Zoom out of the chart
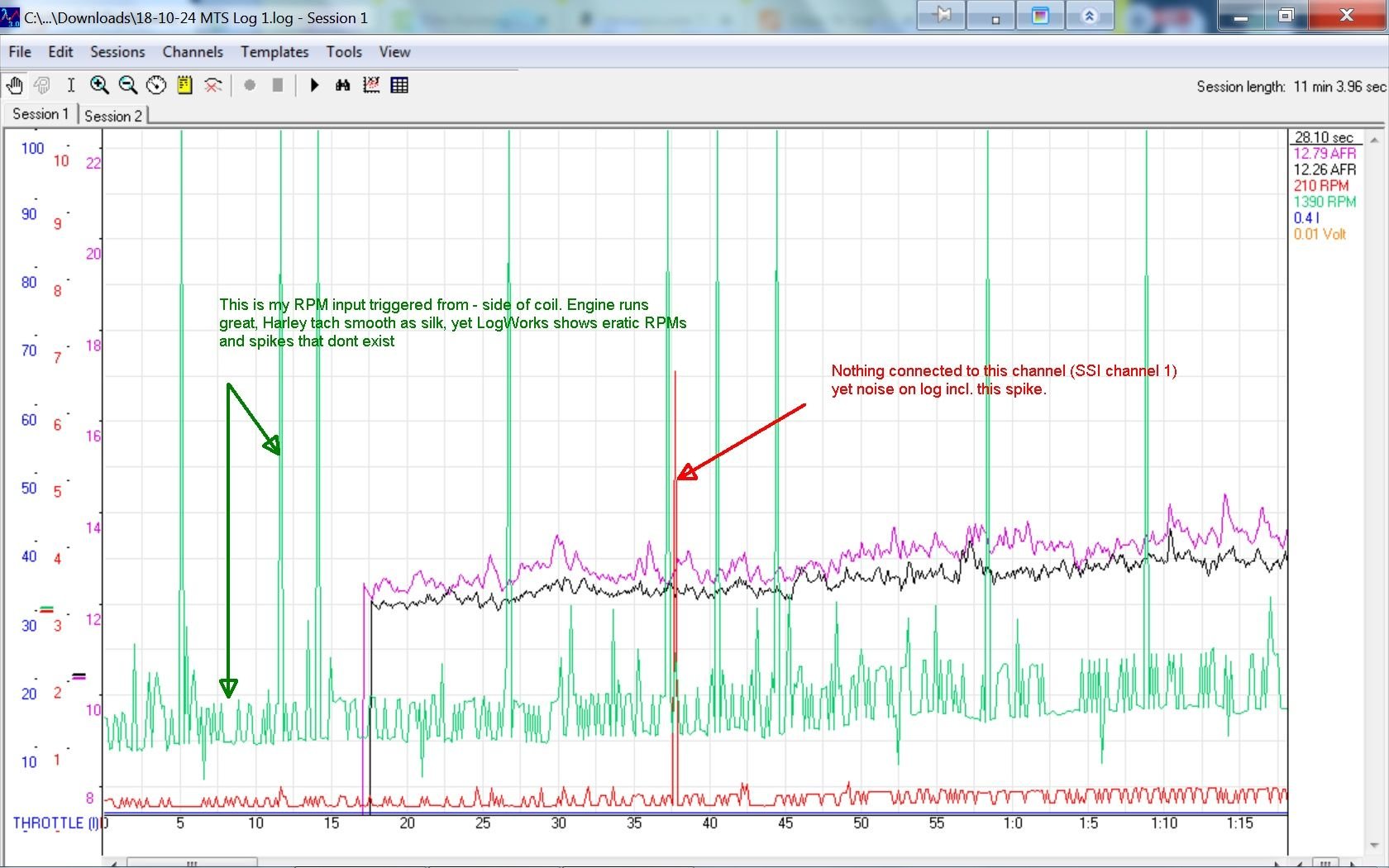This screenshot has width=1389, height=868. coord(127,85)
